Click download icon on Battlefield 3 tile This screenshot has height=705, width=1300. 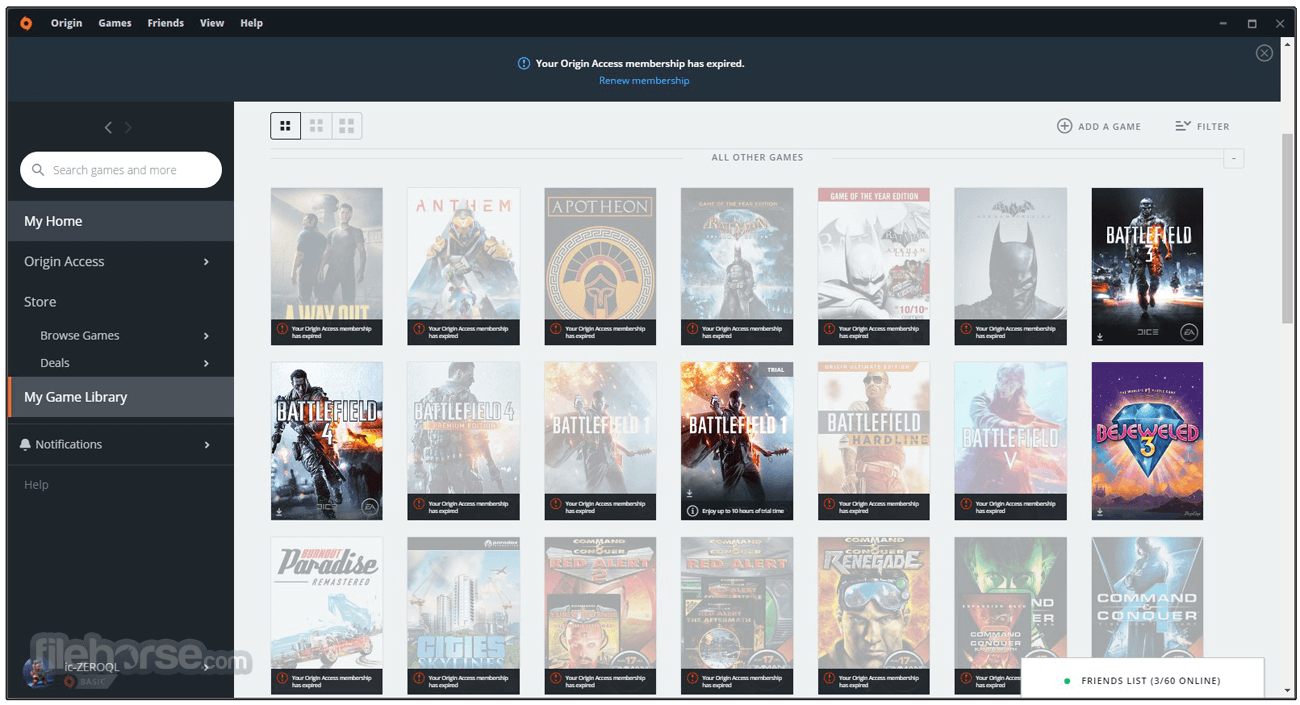(x=1100, y=337)
